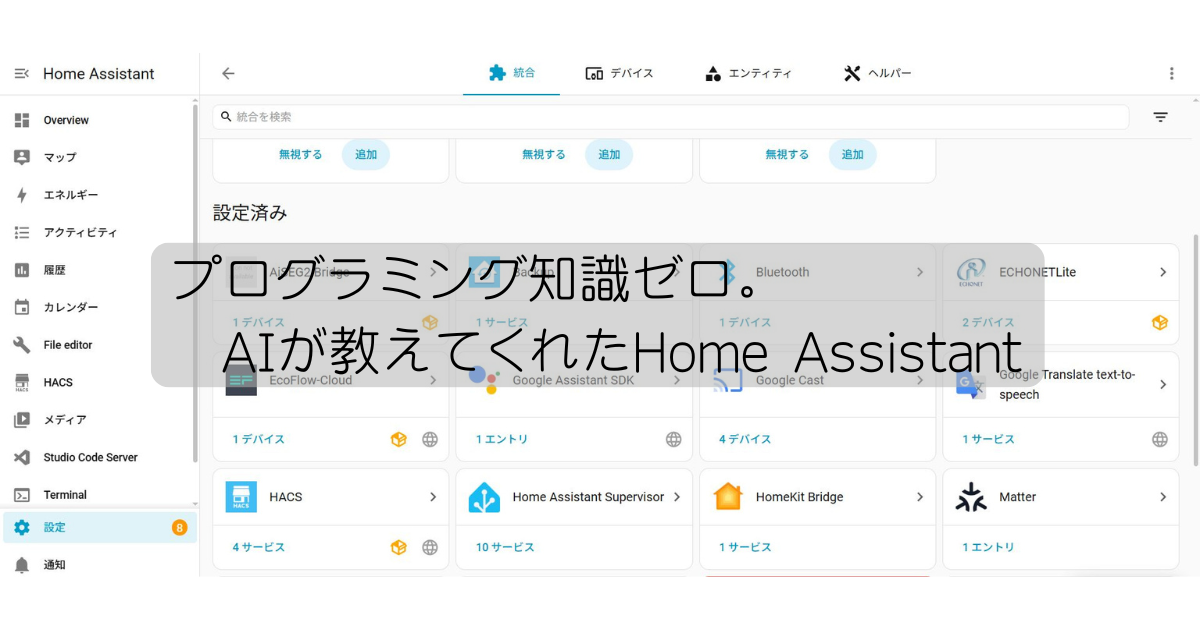Open the three-dot overflow menu

(1172, 73)
